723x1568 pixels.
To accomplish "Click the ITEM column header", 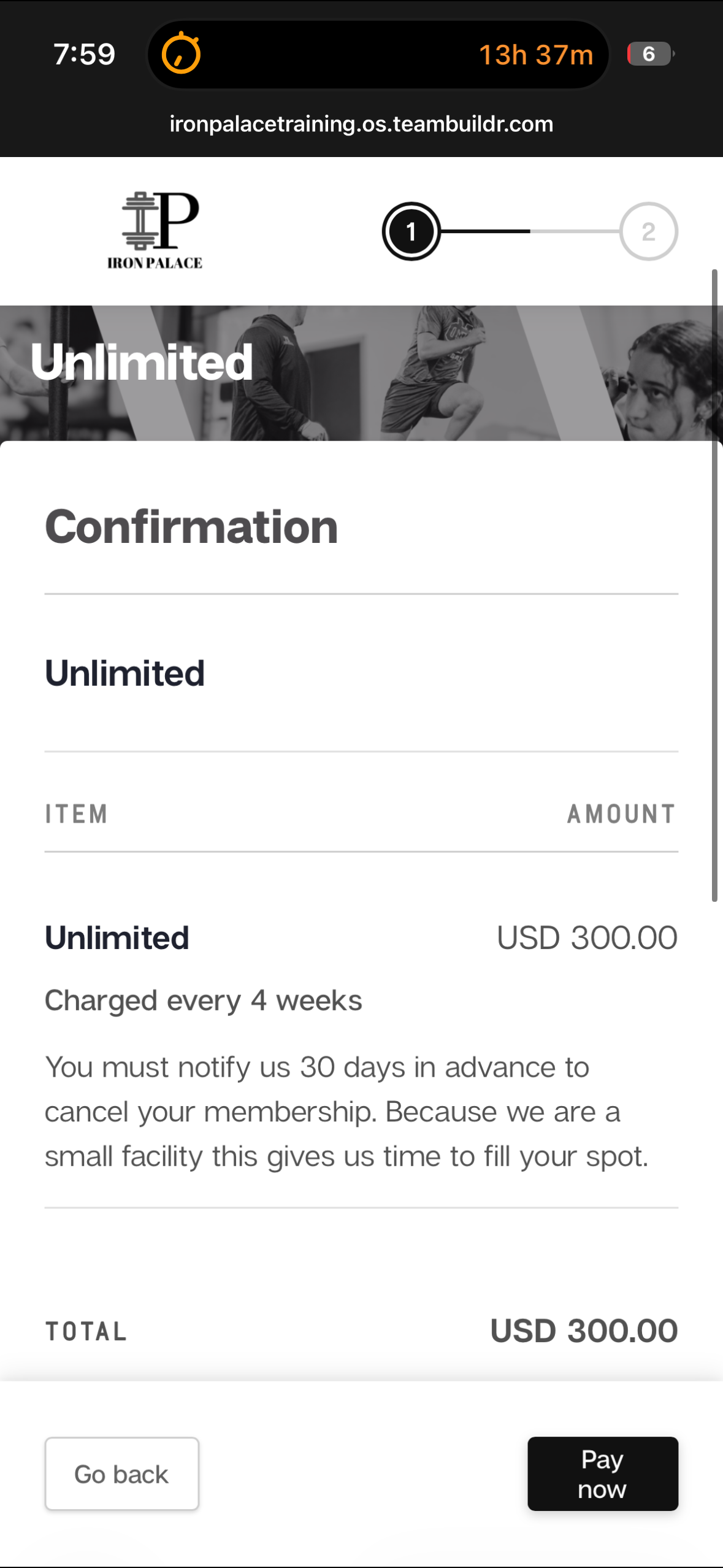I will point(77,814).
